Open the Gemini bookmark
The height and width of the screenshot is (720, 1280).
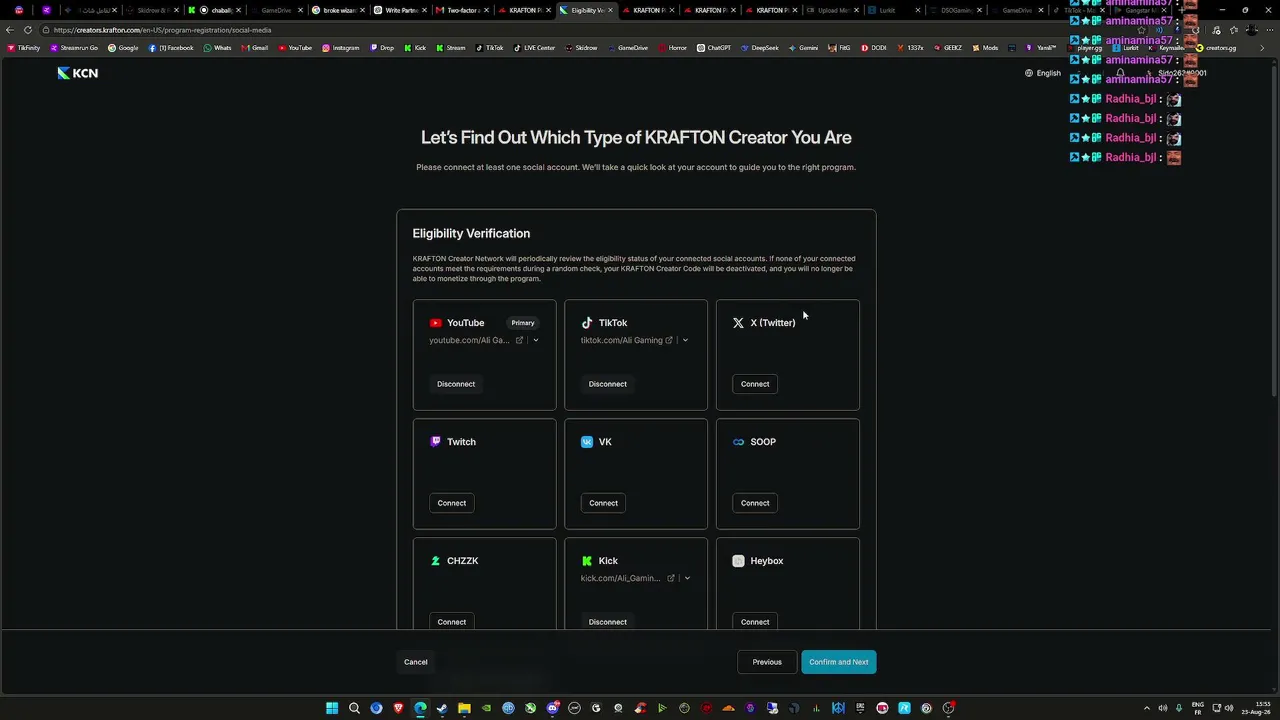[803, 48]
